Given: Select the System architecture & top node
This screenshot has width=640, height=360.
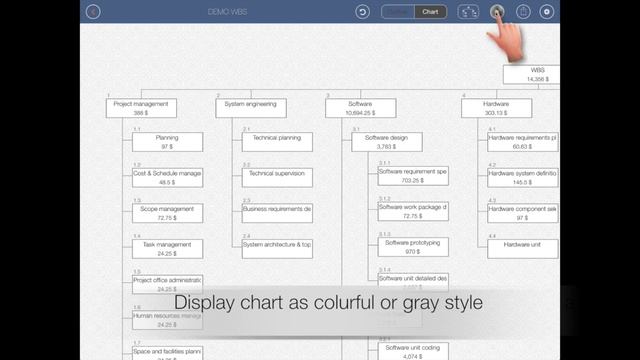Looking at the screenshot, I should (x=277, y=249).
